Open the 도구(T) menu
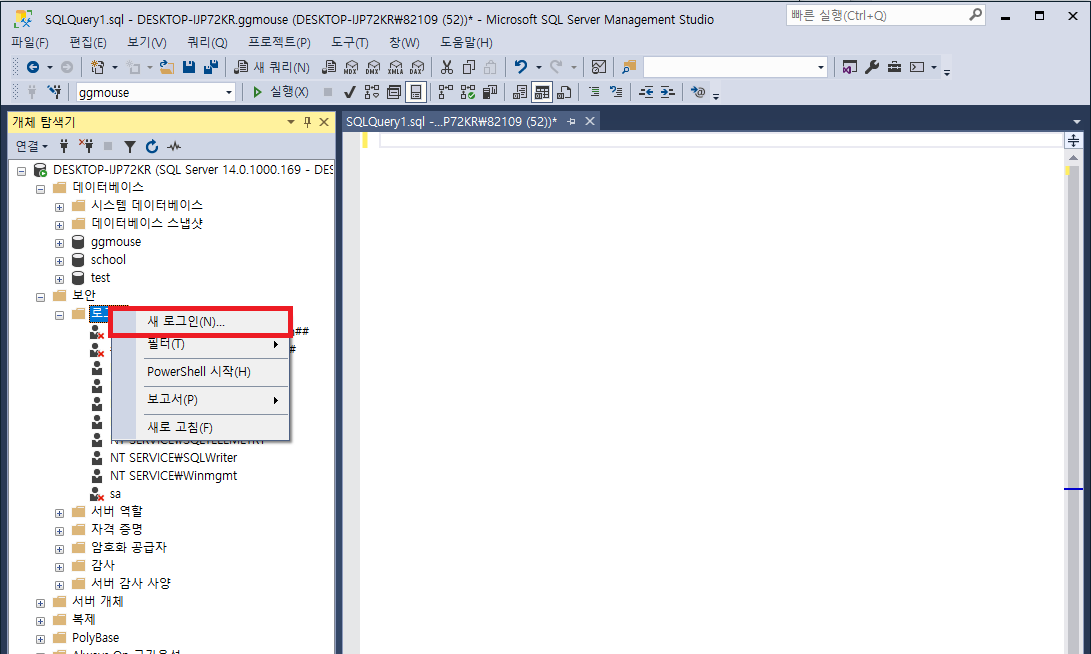 pyautogui.click(x=349, y=42)
